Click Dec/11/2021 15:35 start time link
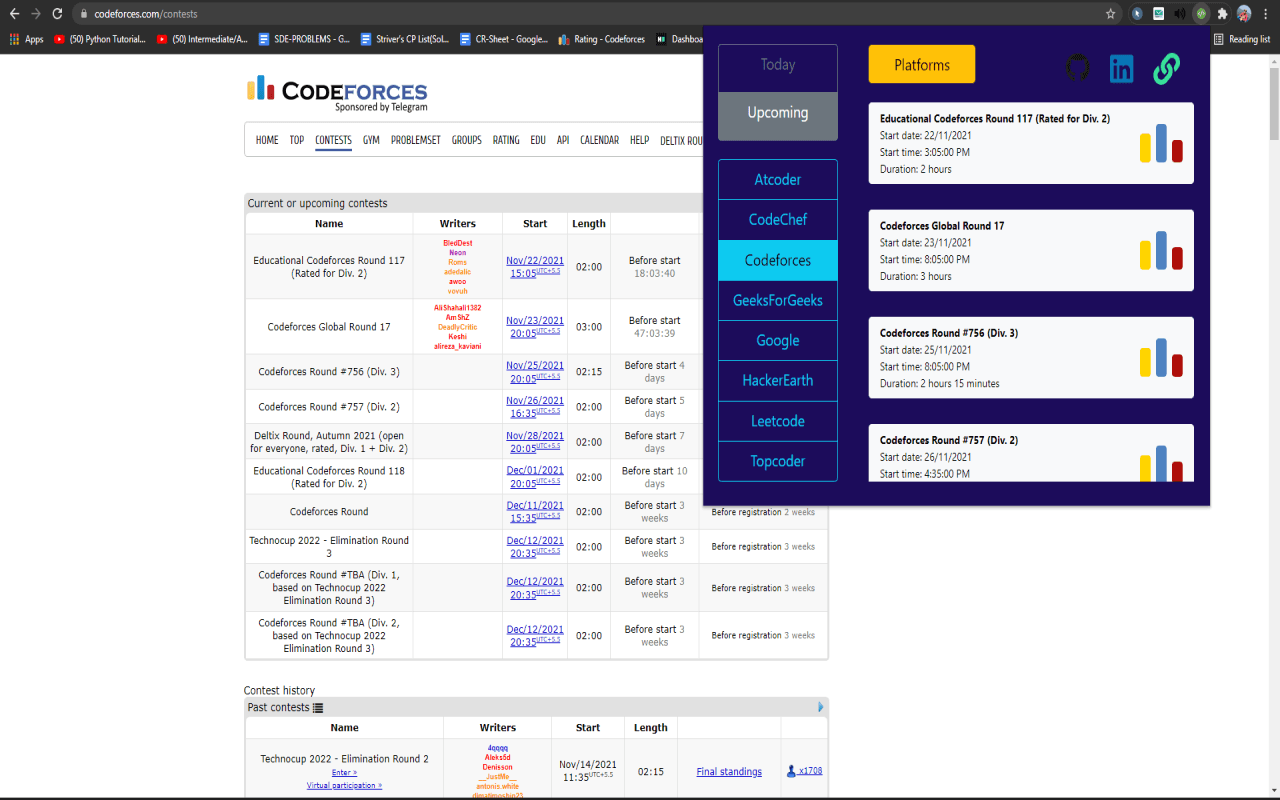 tap(535, 512)
